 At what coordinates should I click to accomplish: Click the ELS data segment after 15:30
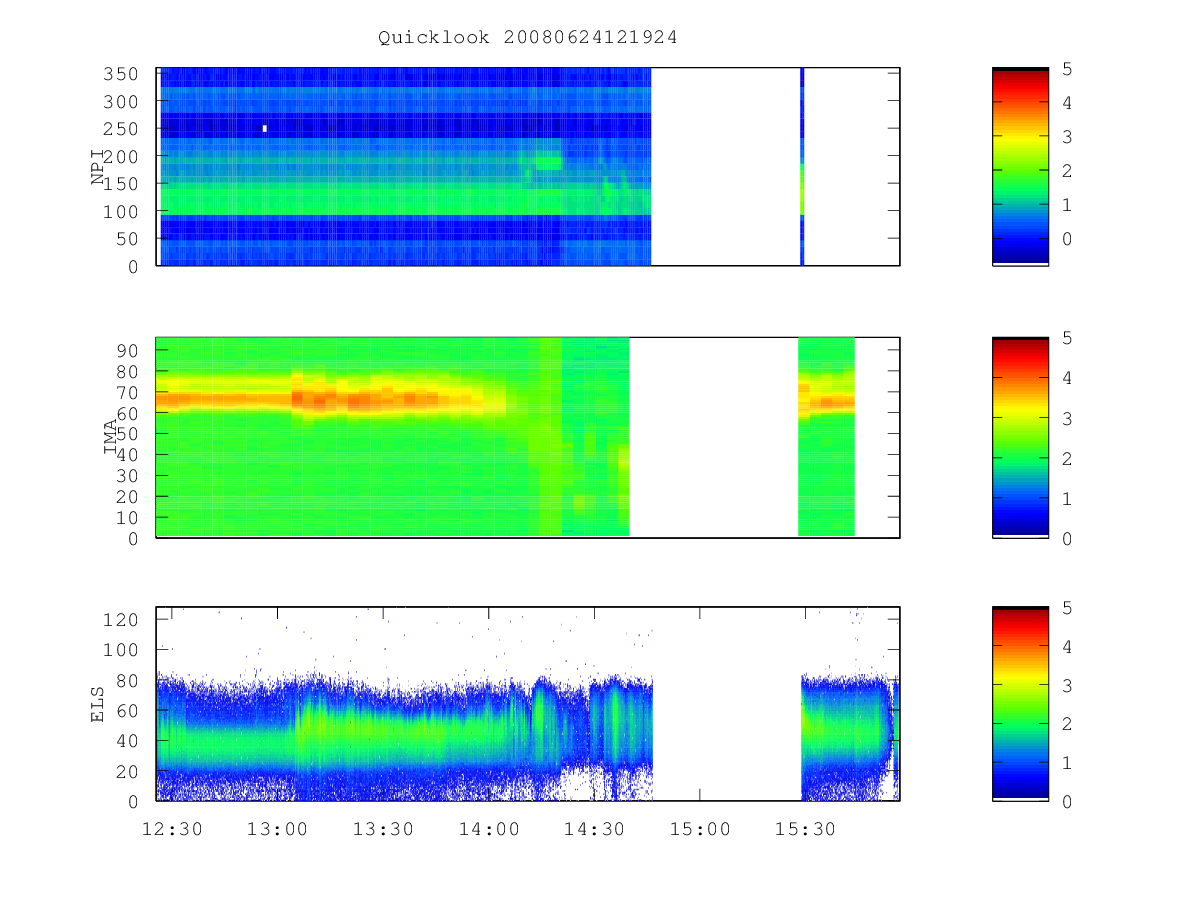[850, 737]
